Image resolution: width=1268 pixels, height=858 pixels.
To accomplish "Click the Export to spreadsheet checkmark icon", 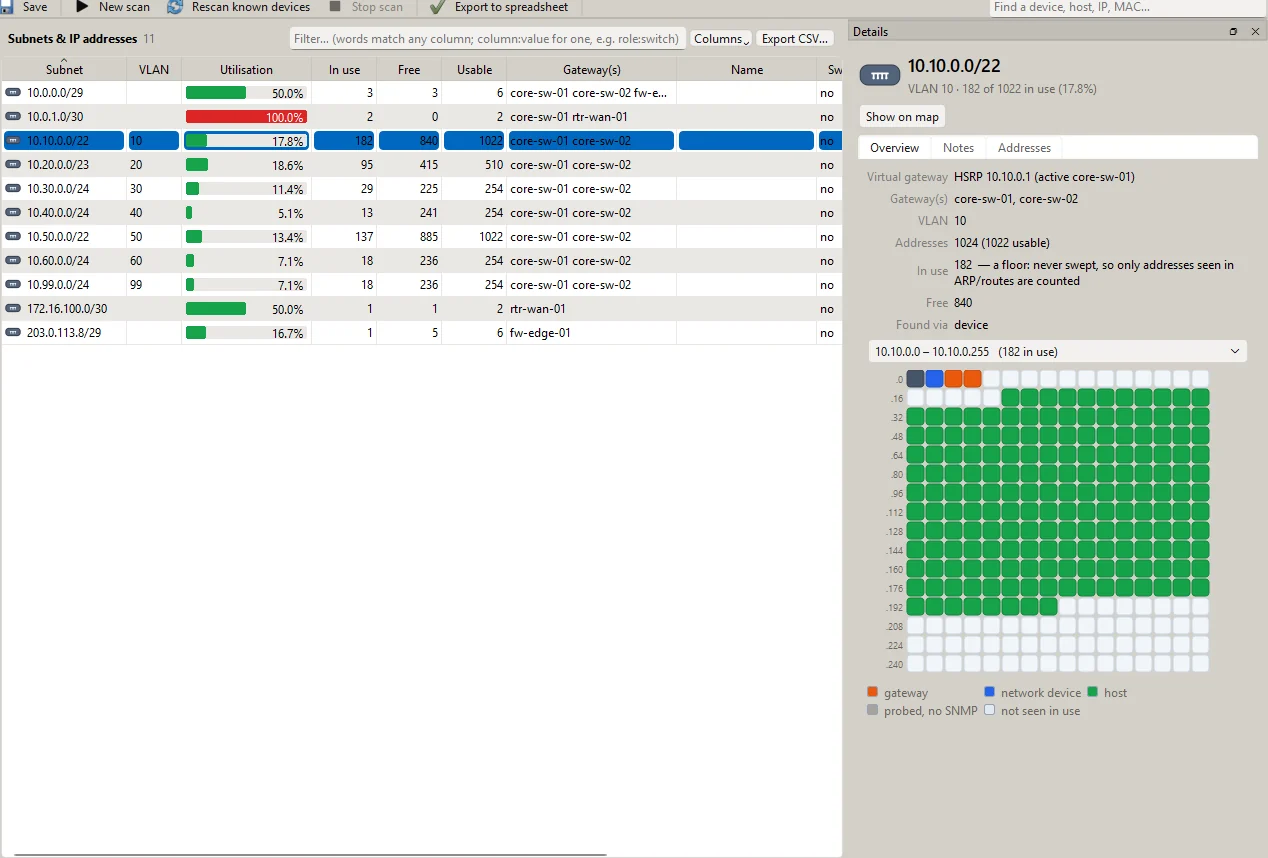I will pyautogui.click(x=437, y=7).
